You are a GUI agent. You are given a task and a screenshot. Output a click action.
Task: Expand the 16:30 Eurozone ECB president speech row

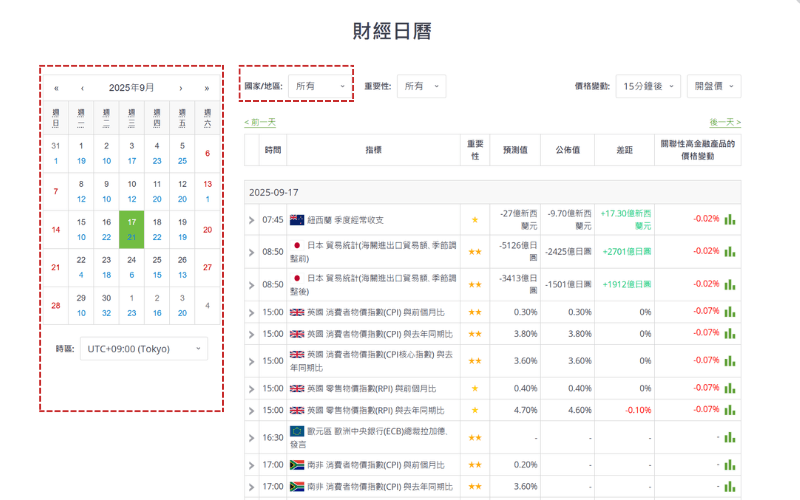click(252, 437)
